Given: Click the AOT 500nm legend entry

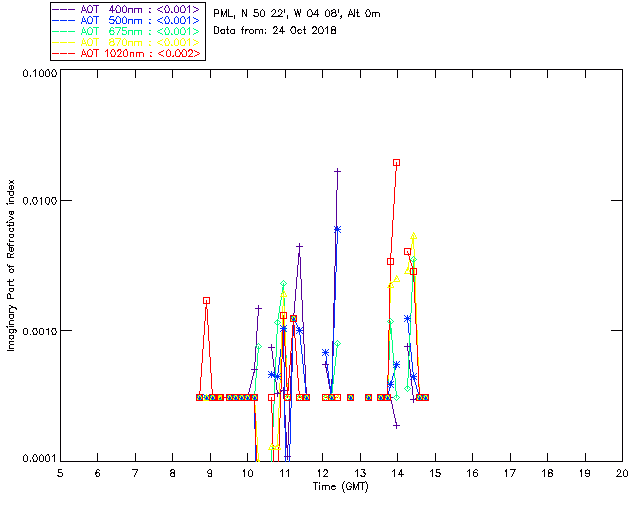Looking at the screenshot, I should pyautogui.click(x=127, y=20).
